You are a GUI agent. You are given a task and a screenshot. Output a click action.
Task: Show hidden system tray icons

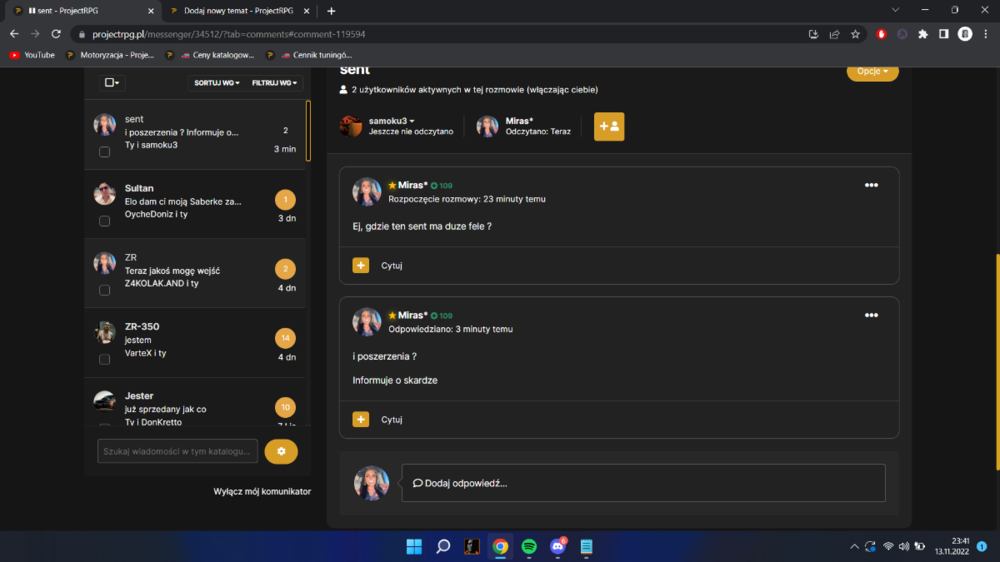854,547
